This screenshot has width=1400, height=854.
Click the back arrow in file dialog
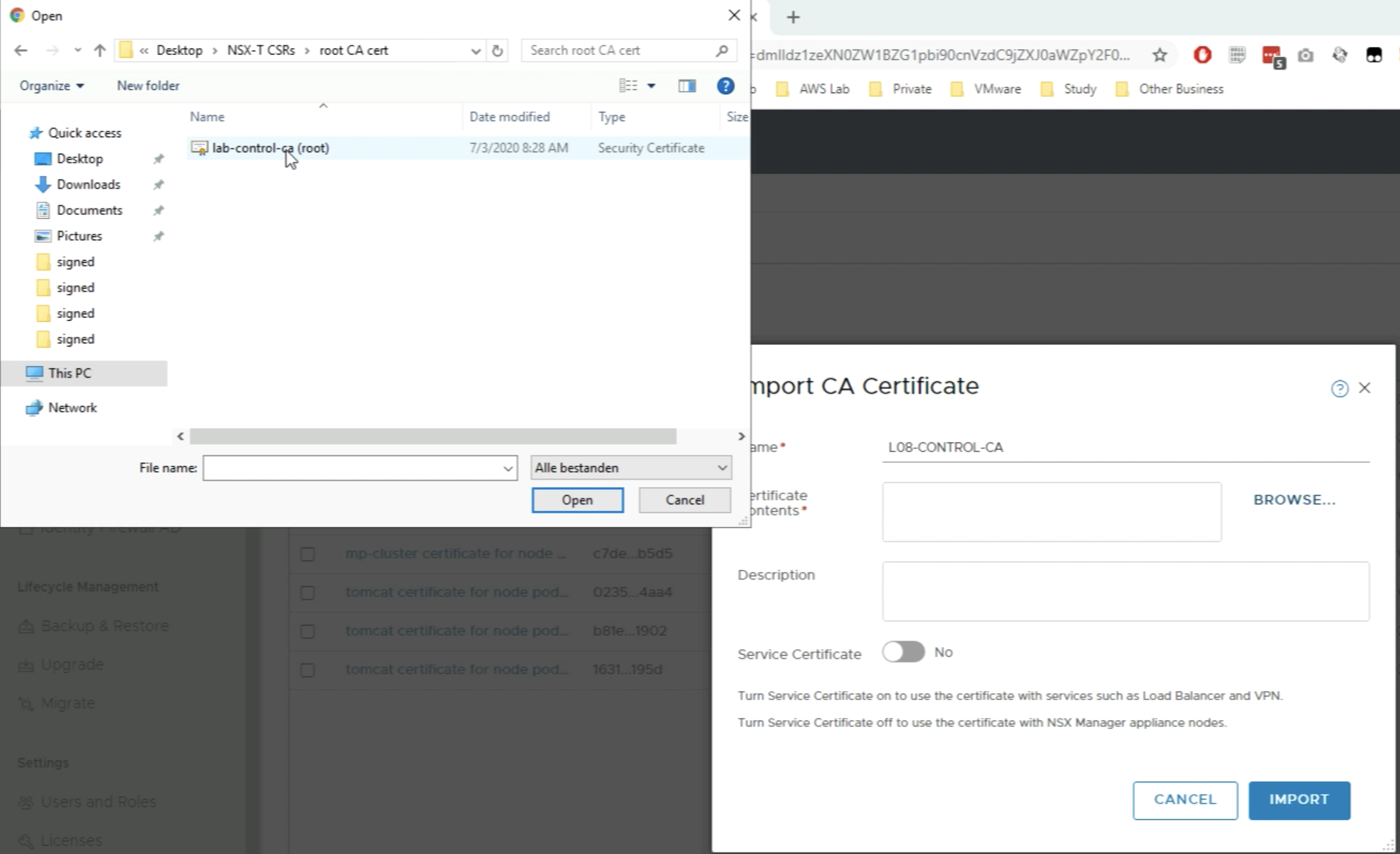(21, 51)
